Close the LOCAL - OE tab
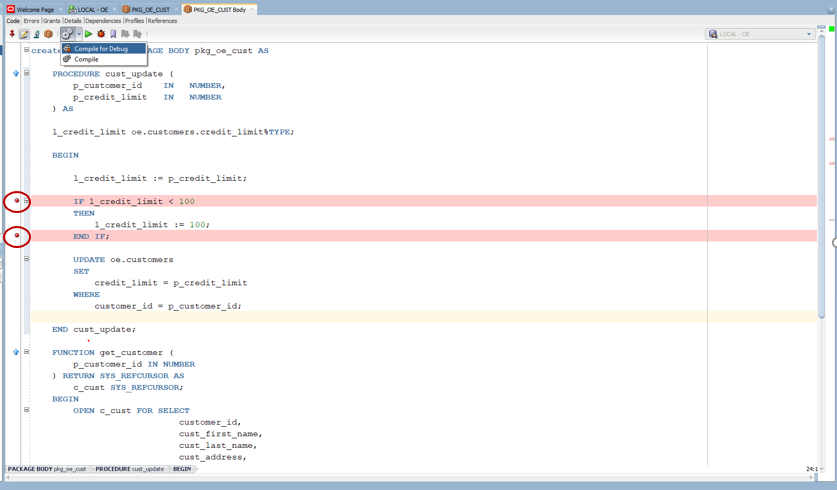This screenshot has height=490, width=837. click(x=114, y=10)
